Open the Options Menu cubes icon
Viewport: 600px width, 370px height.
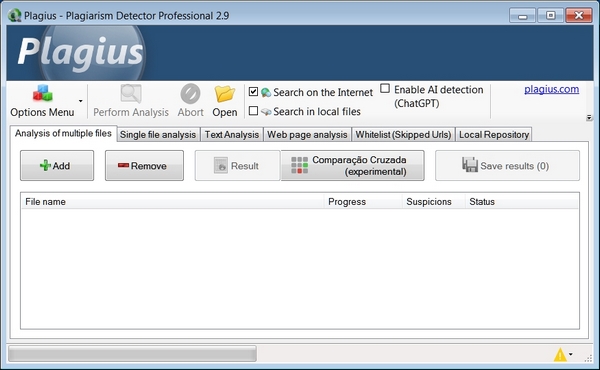pyautogui.click(x=42, y=93)
